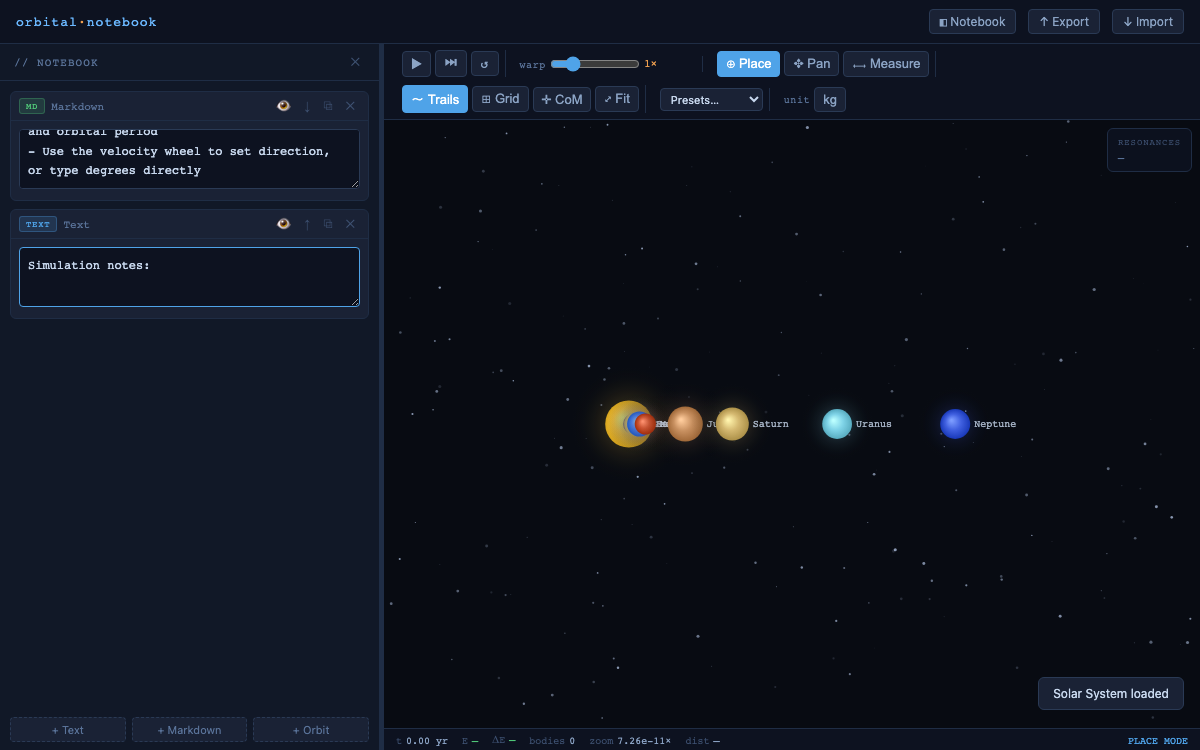The width and height of the screenshot is (1200, 750).
Task: Select the Uranus planet body
Action: coord(837,424)
